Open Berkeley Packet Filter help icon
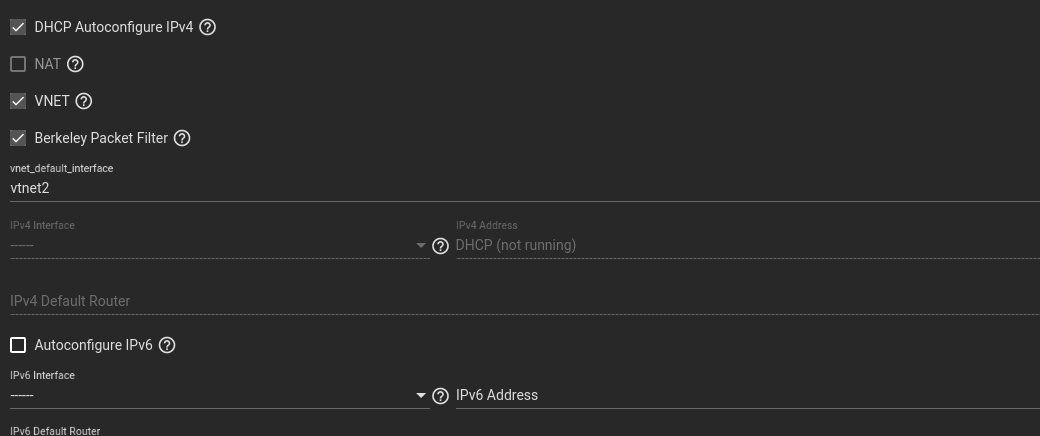This screenshot has width=1040, height=436. (182, 138)
